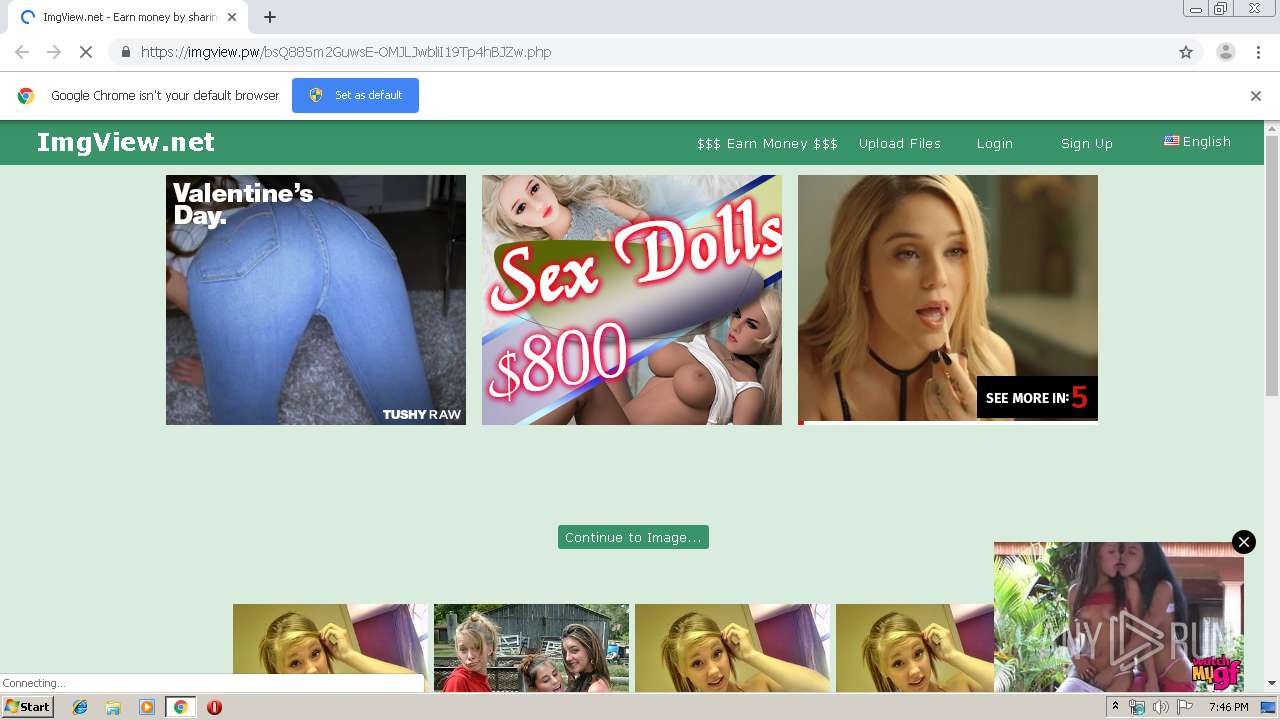Close the ImgView.net tab
1280x720 pixels.
[232, 17]
